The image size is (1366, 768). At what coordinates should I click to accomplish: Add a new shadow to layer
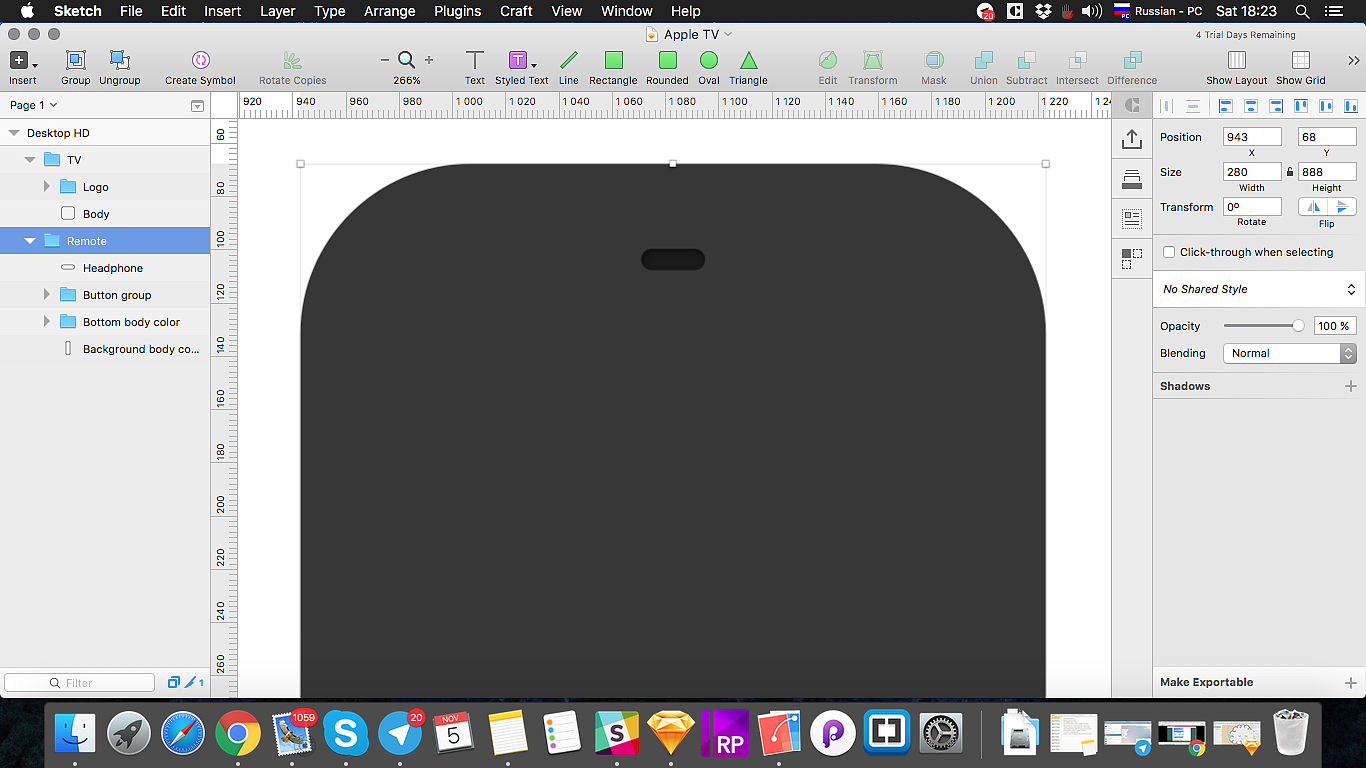point(1350,386)
